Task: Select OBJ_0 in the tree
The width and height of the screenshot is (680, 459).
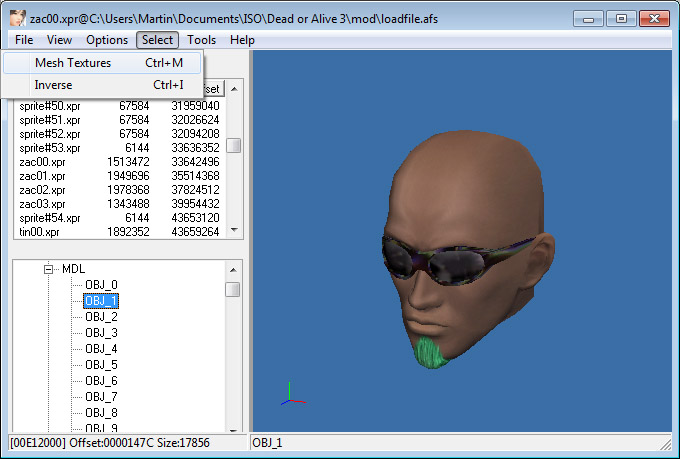Action: point(101,285)
